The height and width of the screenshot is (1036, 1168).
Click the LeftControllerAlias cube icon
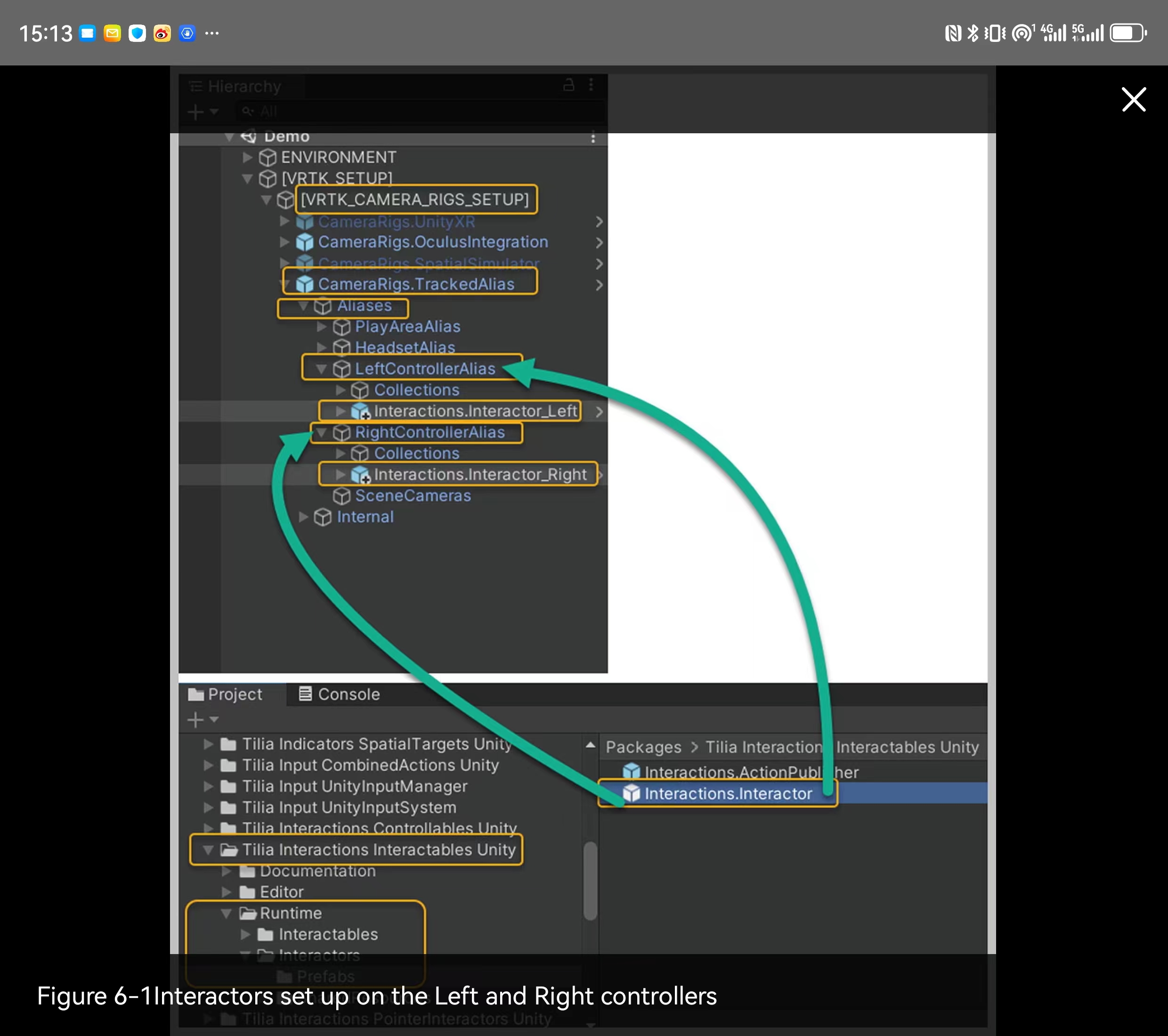[342, 369]
